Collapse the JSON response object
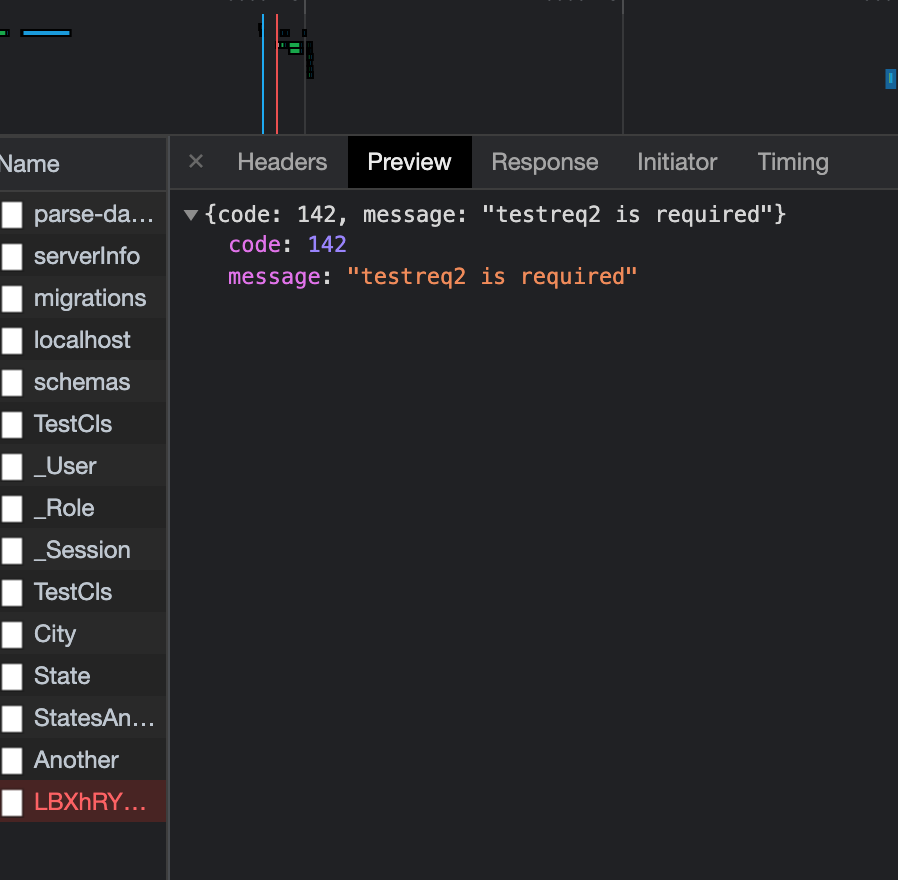This screenshot has width=898, height=880. click(x=191, y=215)
